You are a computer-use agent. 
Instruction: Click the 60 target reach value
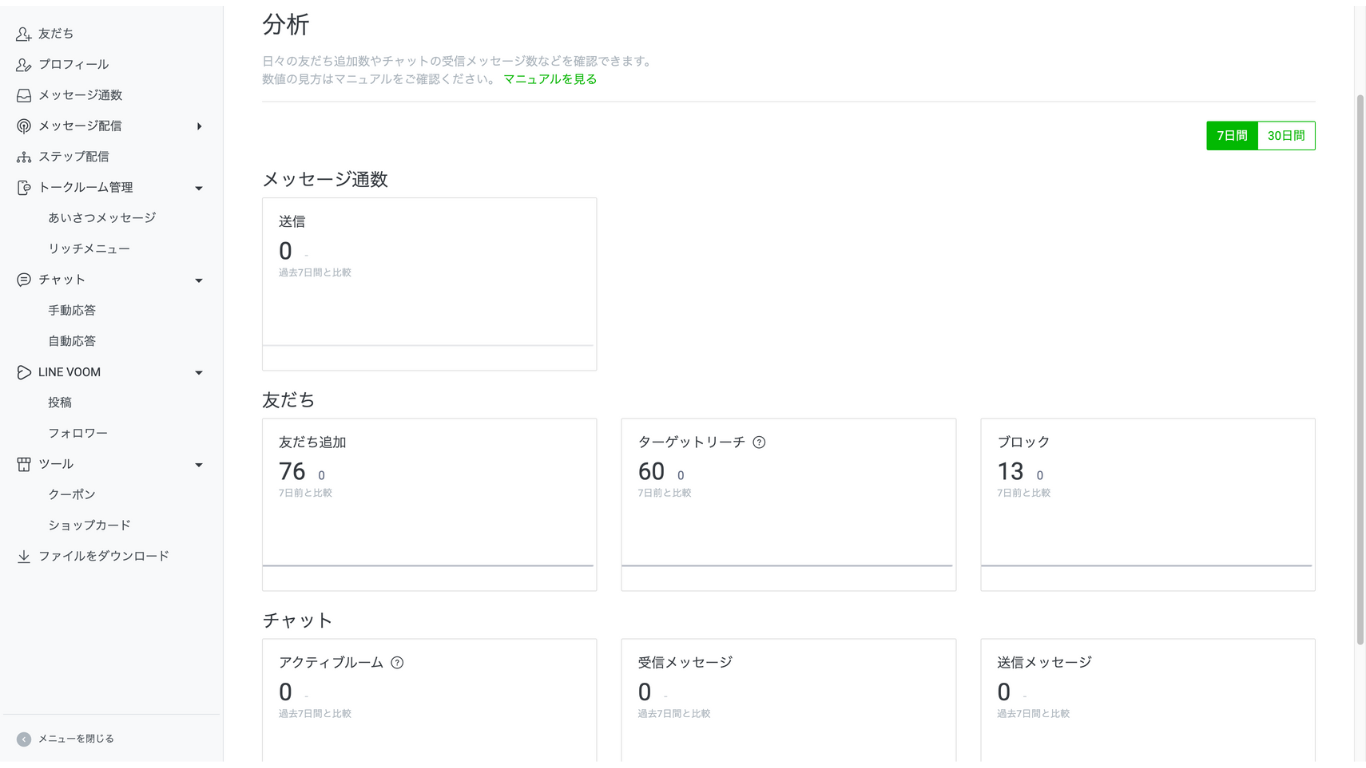click(651, 472)
